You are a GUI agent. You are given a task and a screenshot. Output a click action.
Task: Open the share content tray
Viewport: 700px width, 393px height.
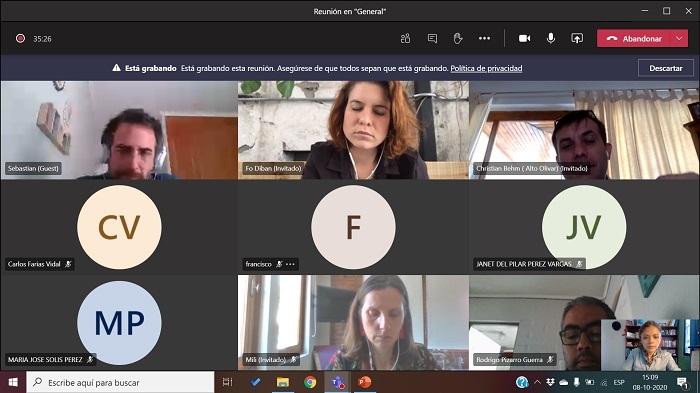(577, 38)
